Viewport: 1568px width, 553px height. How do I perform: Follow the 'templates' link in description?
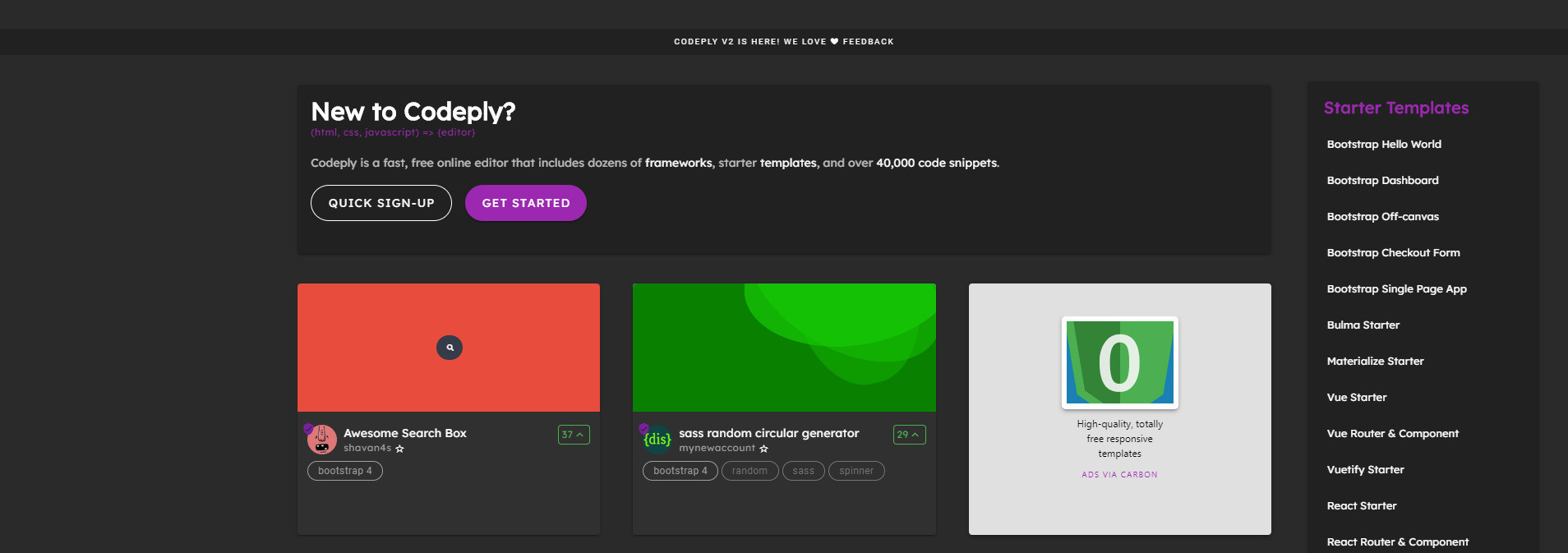788,163
